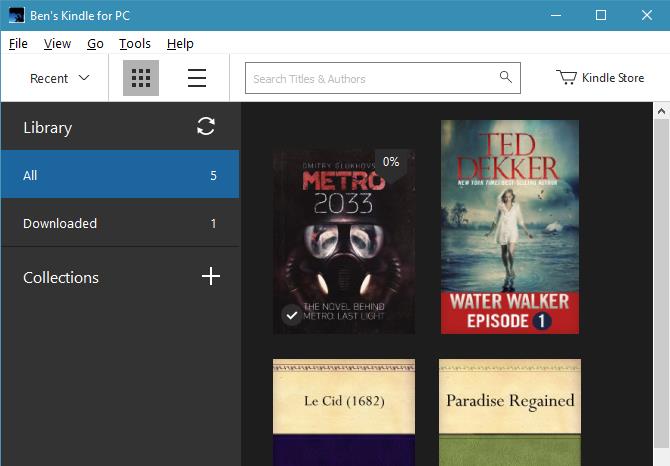Expand the Recent sort dropdown
The image size is (670, 466).
pos(59,78)
